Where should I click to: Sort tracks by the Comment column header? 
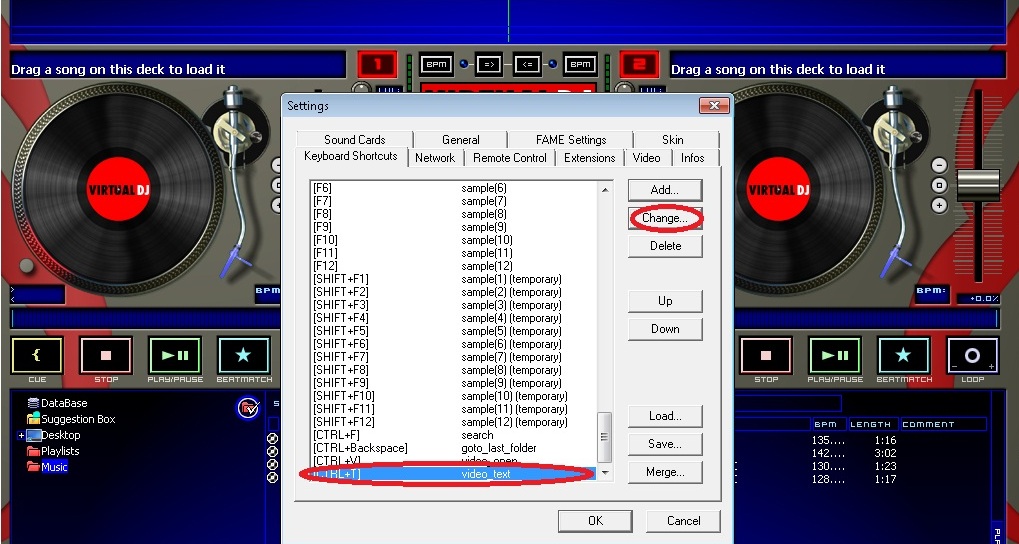[x=943, y=424]
